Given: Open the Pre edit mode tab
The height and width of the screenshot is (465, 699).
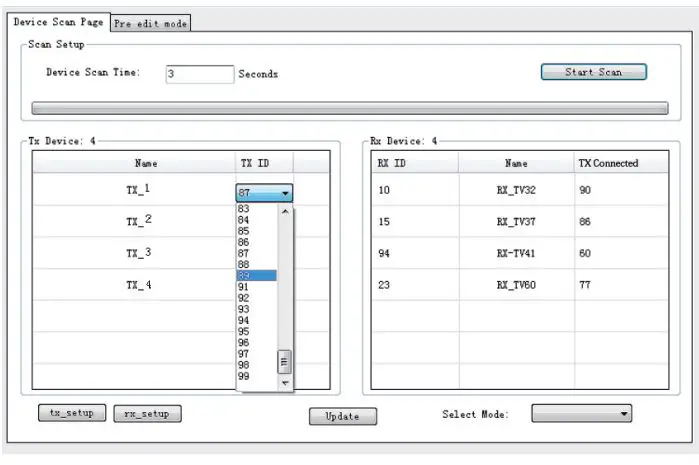Looking at the screenshot, I should 150,23.
